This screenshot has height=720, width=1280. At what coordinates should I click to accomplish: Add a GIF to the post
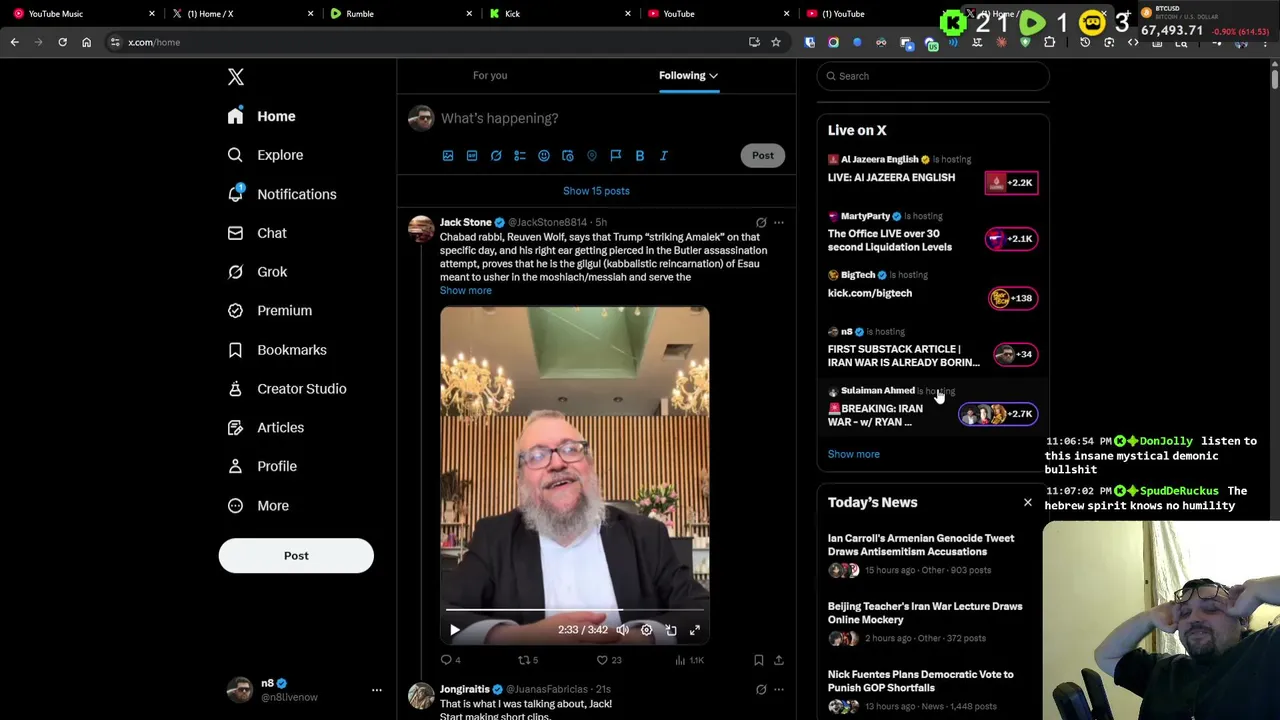pos(472,156)
